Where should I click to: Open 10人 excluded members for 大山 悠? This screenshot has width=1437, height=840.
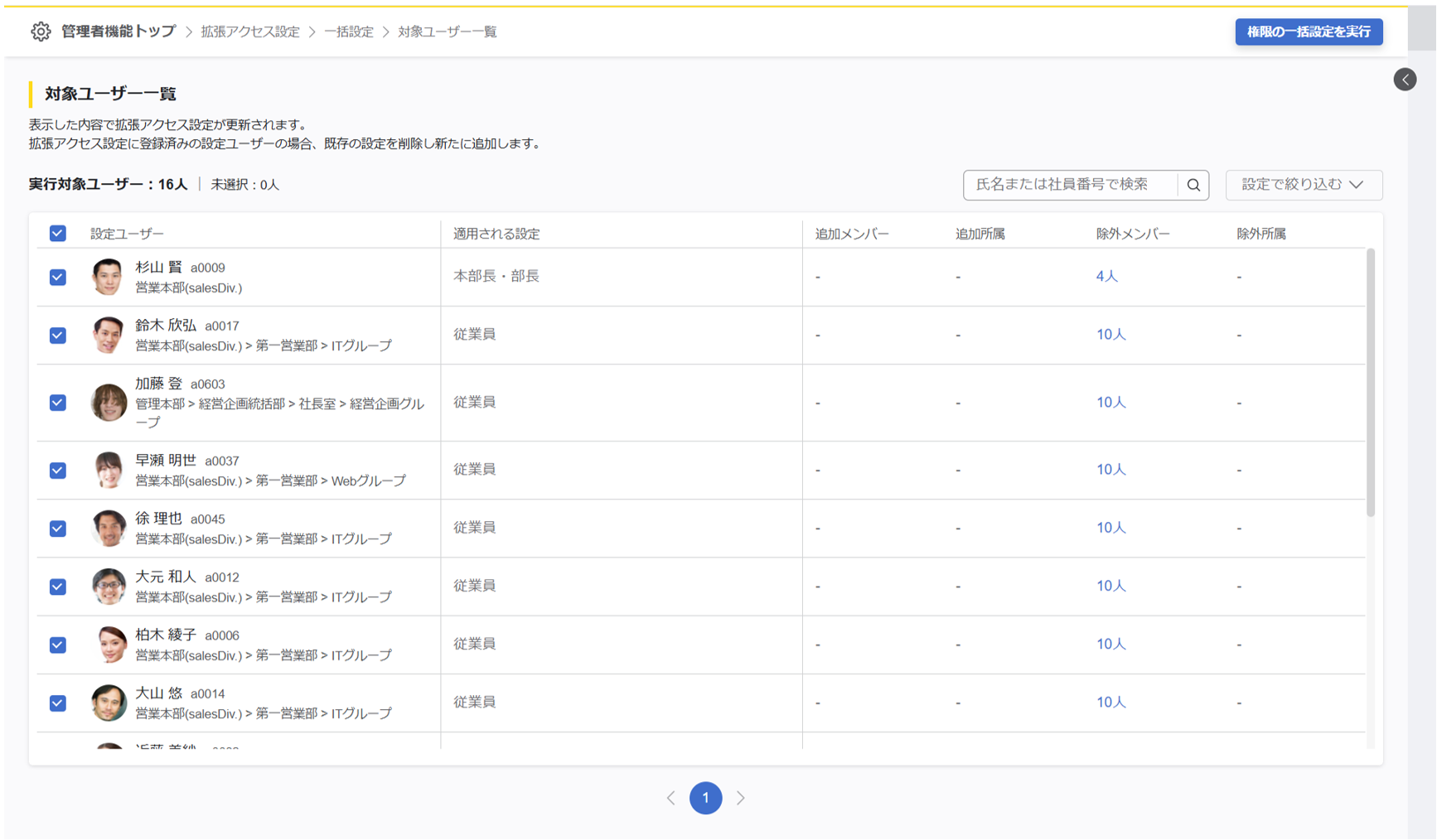click(1110, 702)
